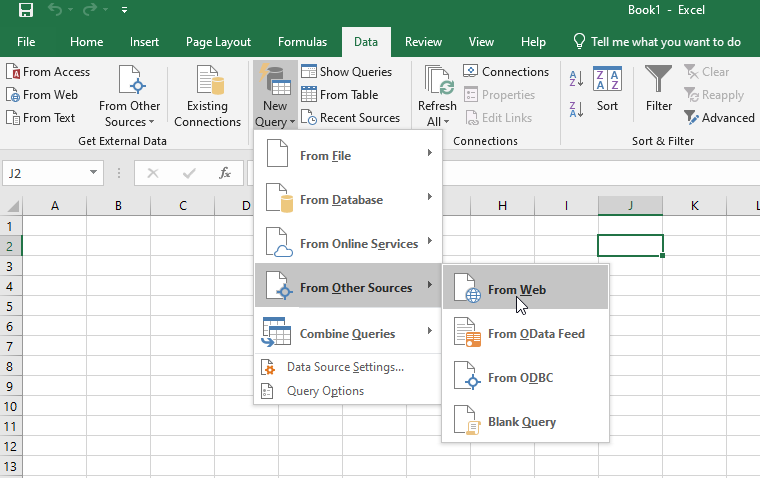Viewport: 760px width, 478px height.
Task: Click the Save icon in title bar
Action: click(26, 10)
